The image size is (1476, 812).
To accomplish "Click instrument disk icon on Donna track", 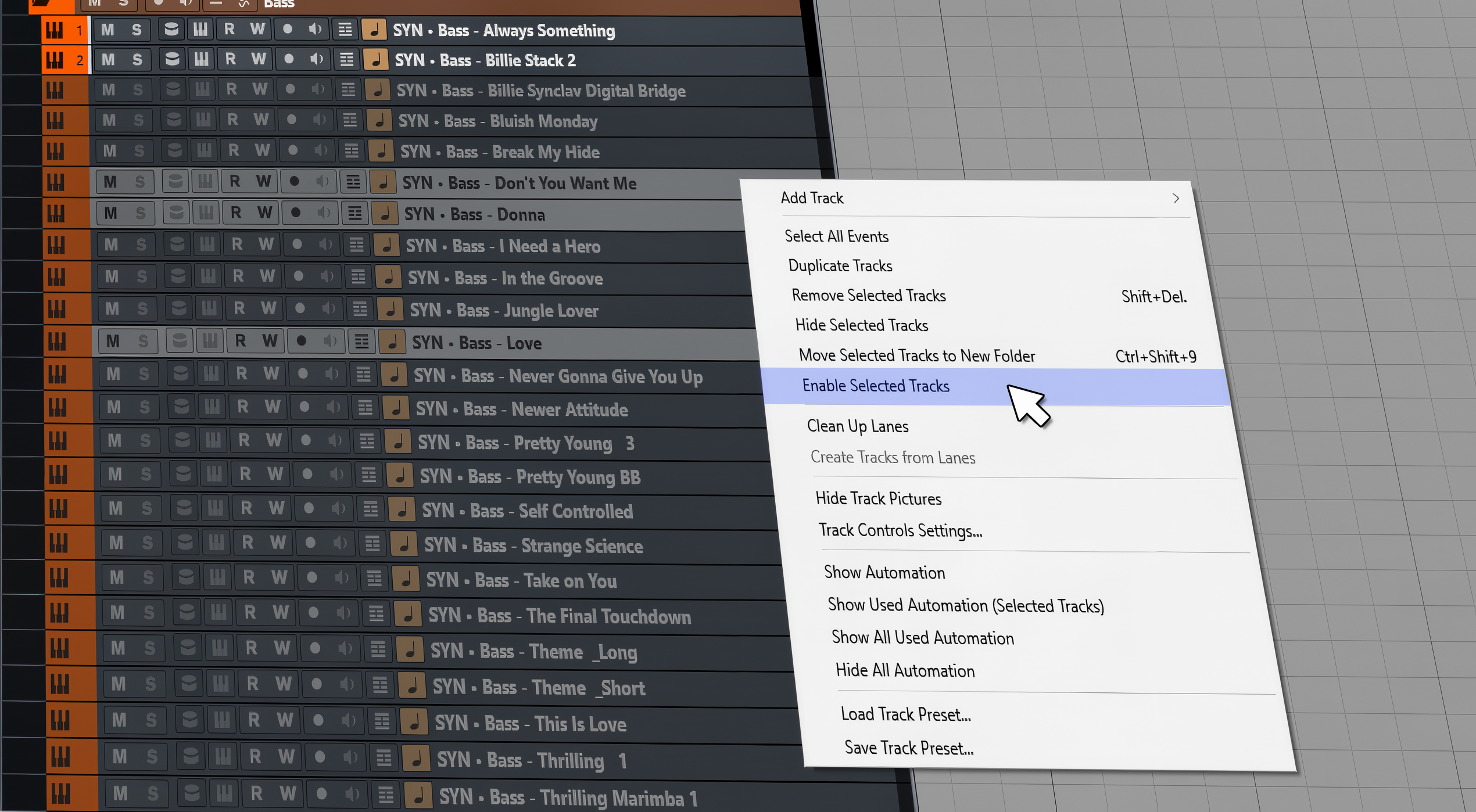I will (x=176, y=213).
